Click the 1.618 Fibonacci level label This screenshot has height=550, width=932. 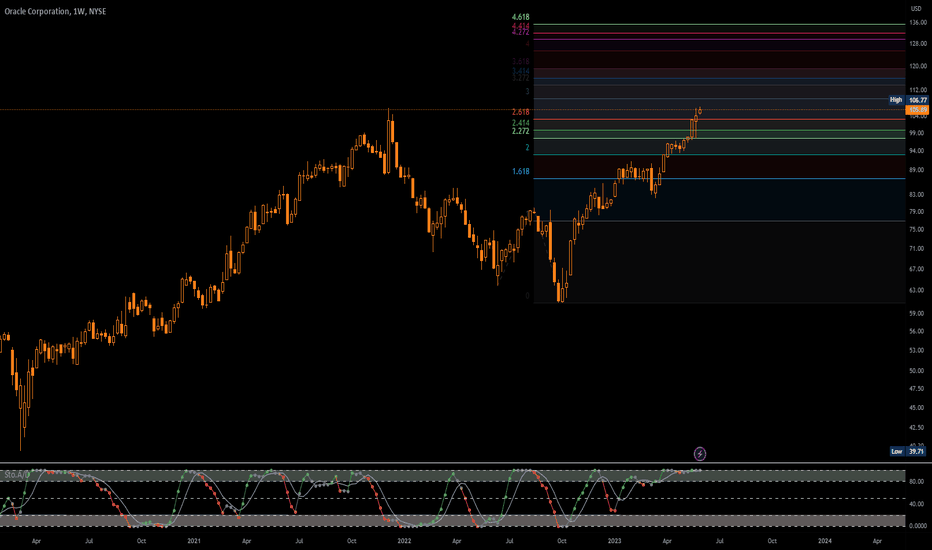click(x=520, y=171)
